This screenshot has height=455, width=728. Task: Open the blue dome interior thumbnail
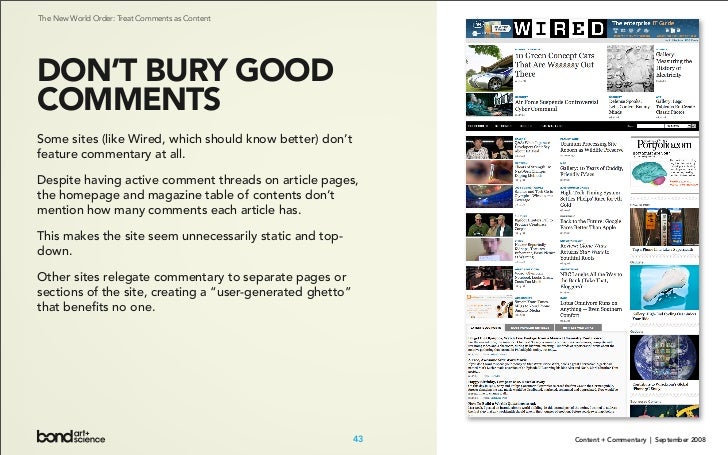[x=489, y=196]
